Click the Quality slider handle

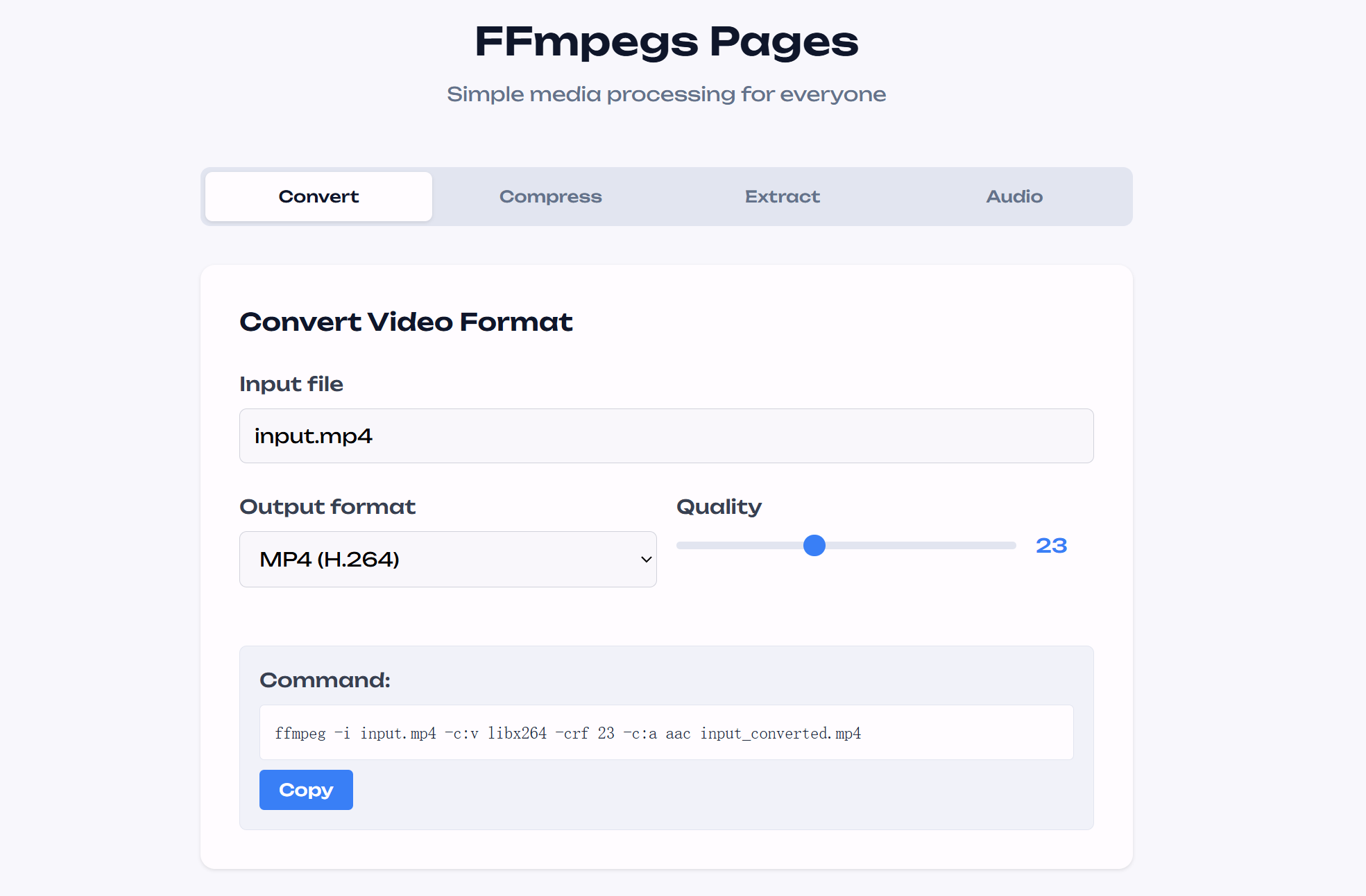(814, 546)
